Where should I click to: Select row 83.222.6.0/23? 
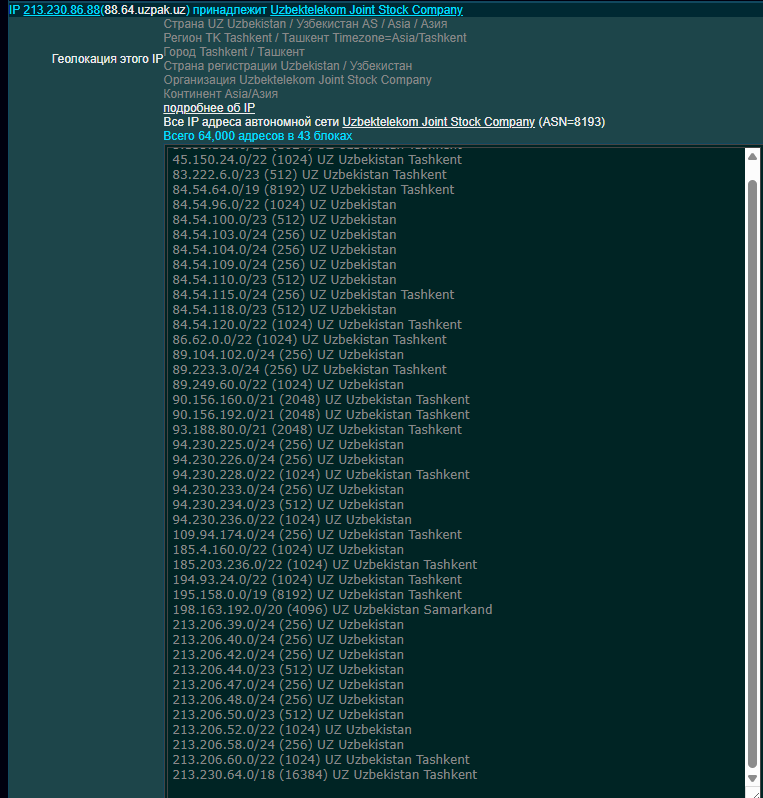click(309, 175)
